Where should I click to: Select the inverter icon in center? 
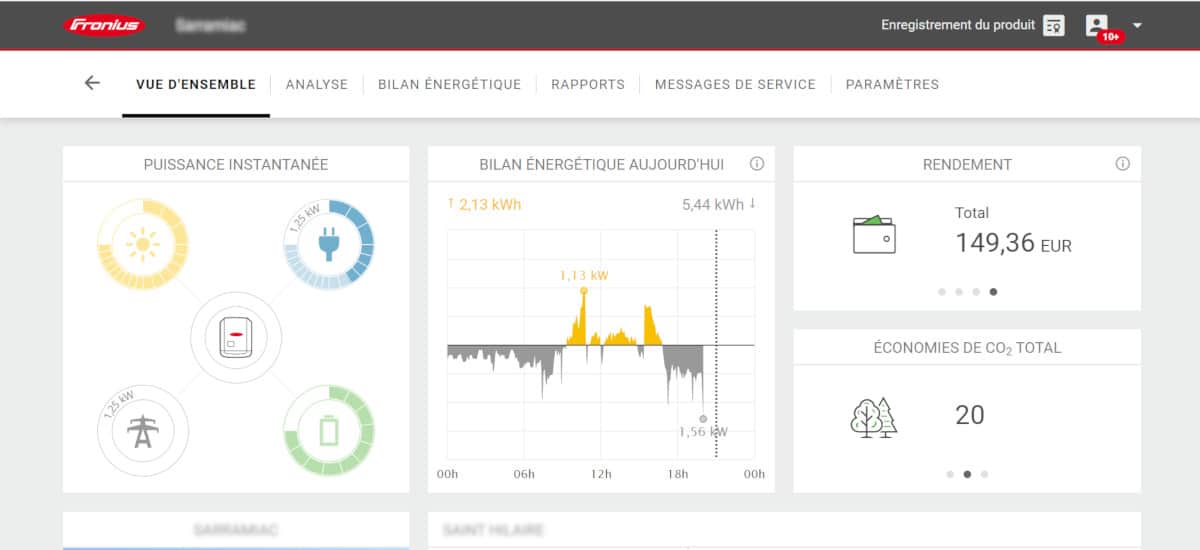(236, 338)
